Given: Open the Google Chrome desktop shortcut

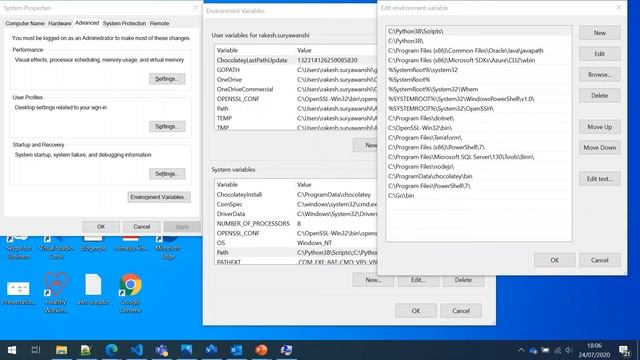Looking at the screenshot, I should 131,293.
